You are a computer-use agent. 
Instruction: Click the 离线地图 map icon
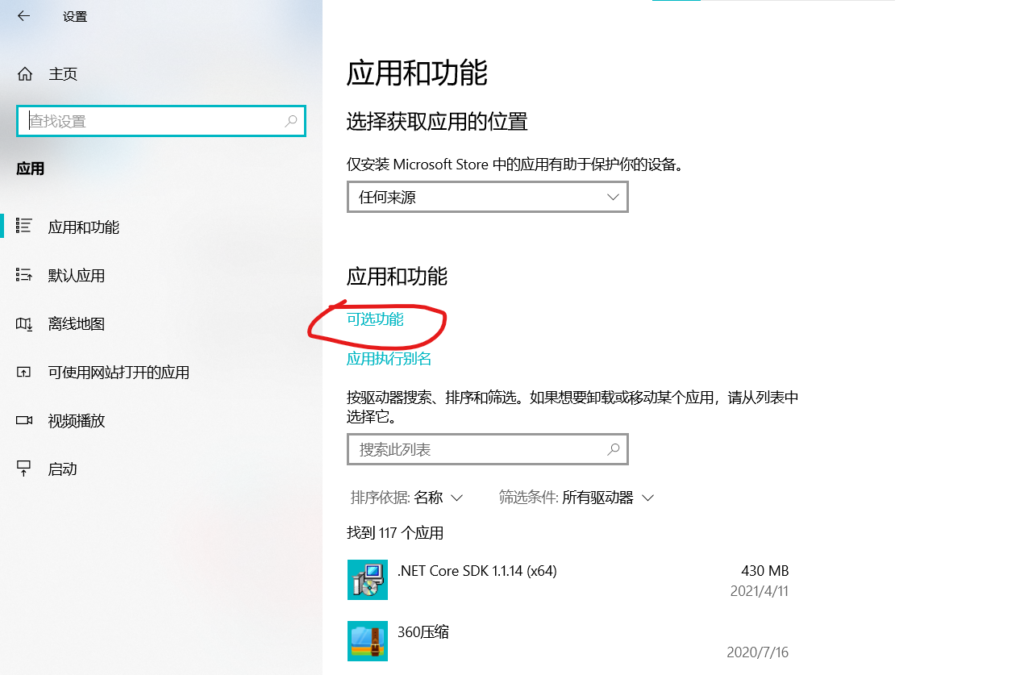(x=25, y=324)
